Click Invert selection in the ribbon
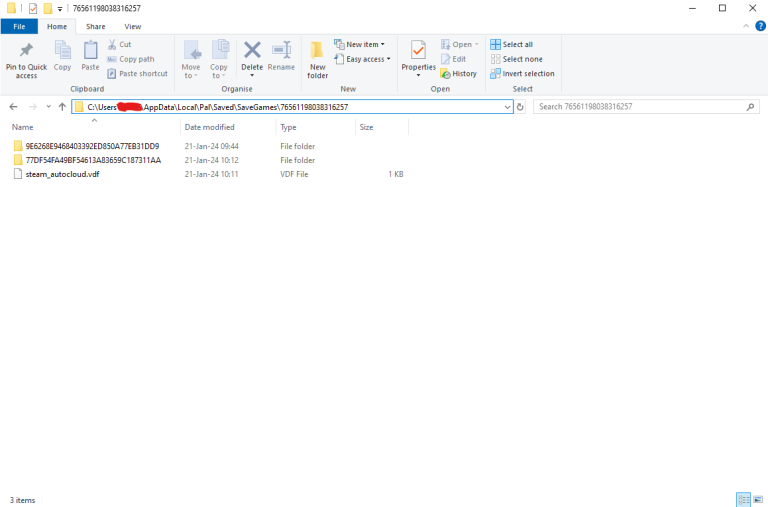Image resolution: width=768 pixels, height=507 pixels. click(522, 73)
